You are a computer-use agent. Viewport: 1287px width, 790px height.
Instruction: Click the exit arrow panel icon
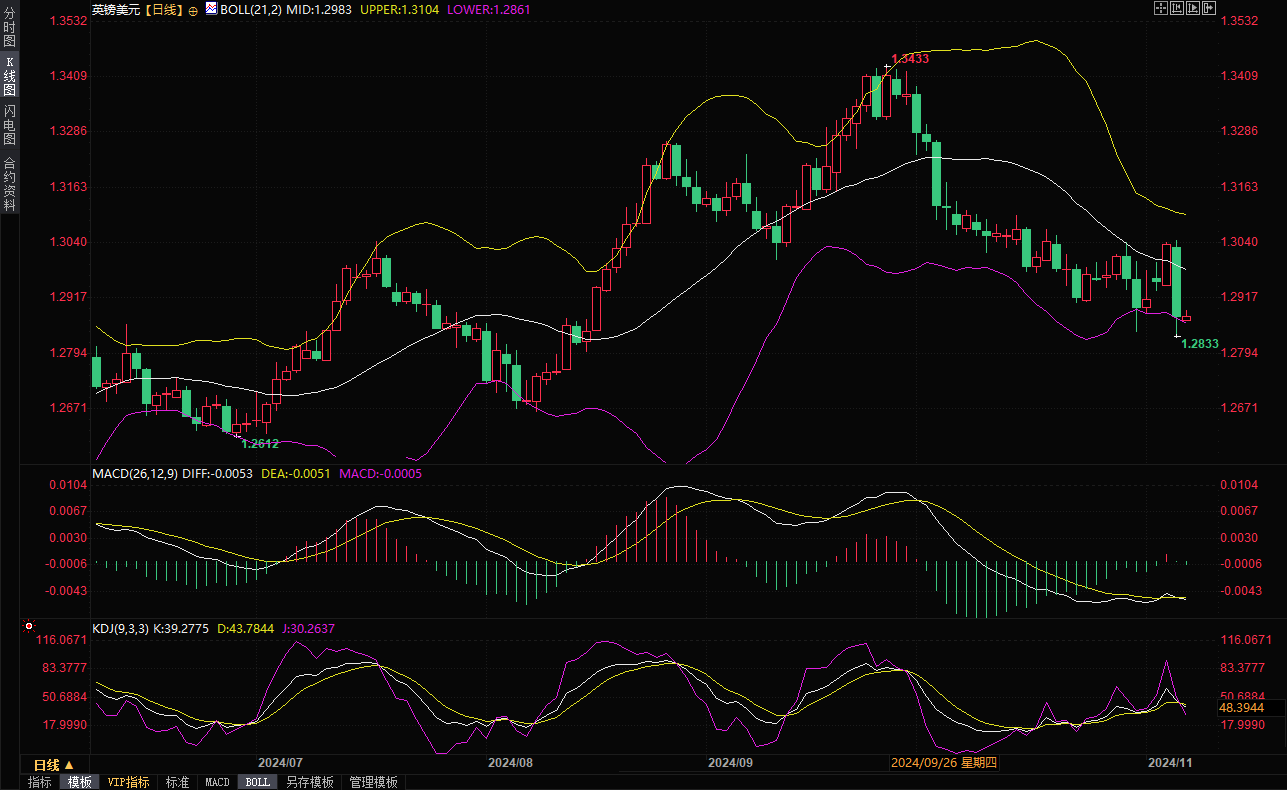[x=1208, y=9]
